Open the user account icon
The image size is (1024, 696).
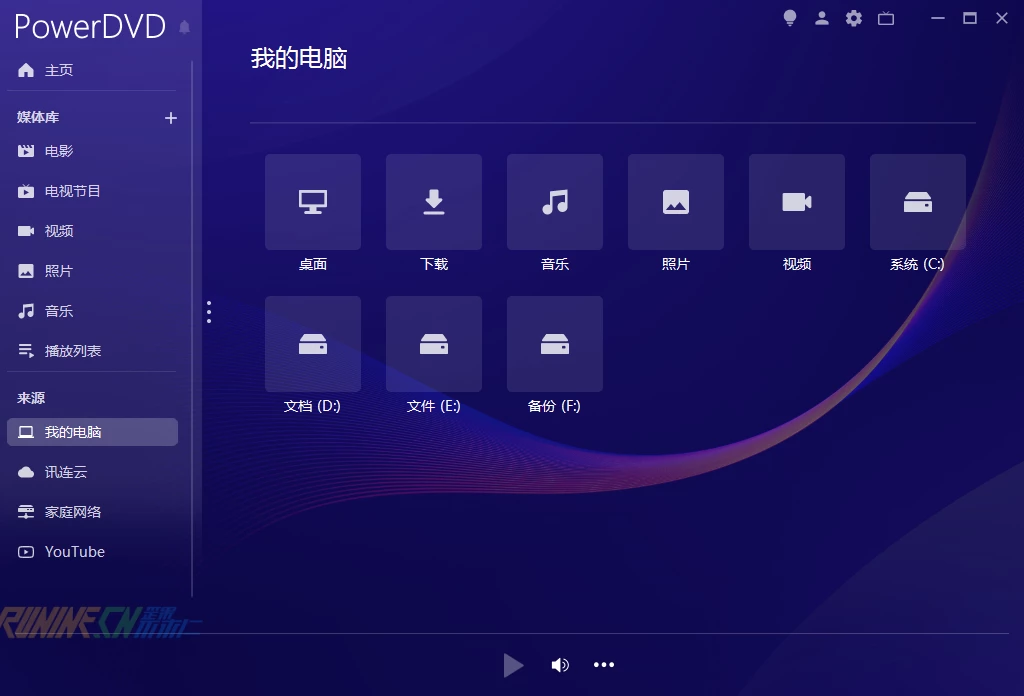(x=822, y=18)
